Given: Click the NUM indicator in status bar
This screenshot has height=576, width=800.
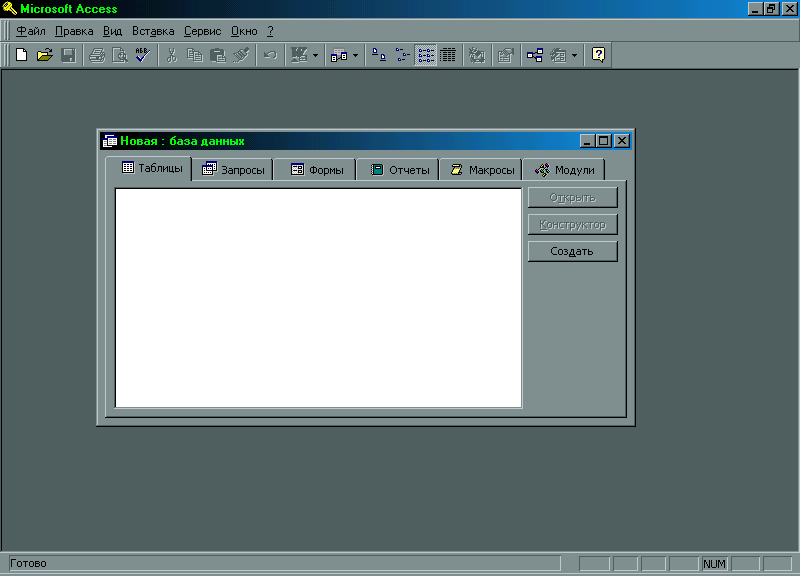Looking at the screenshot, I should pyautogui.click(x=714, y=564).
